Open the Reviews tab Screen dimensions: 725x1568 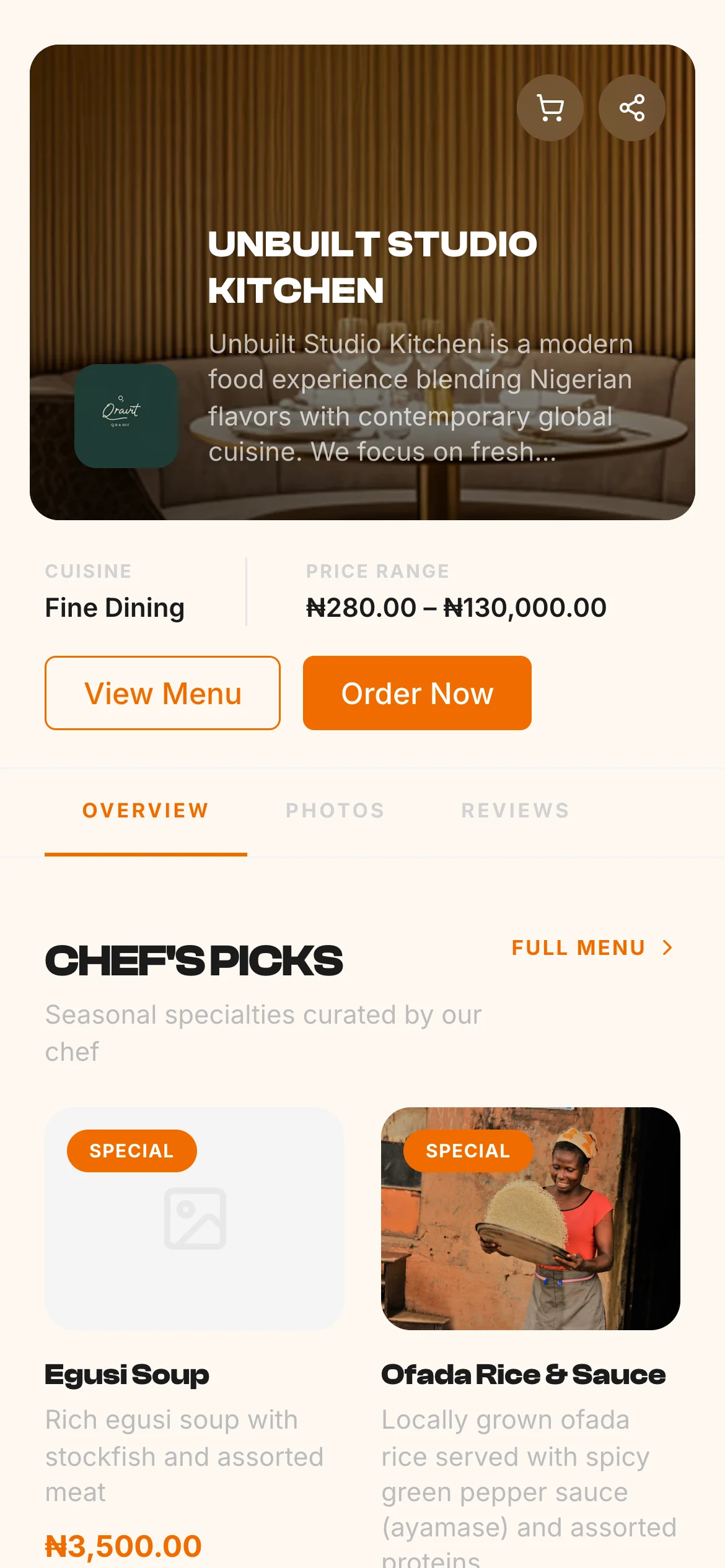[516, 811]
